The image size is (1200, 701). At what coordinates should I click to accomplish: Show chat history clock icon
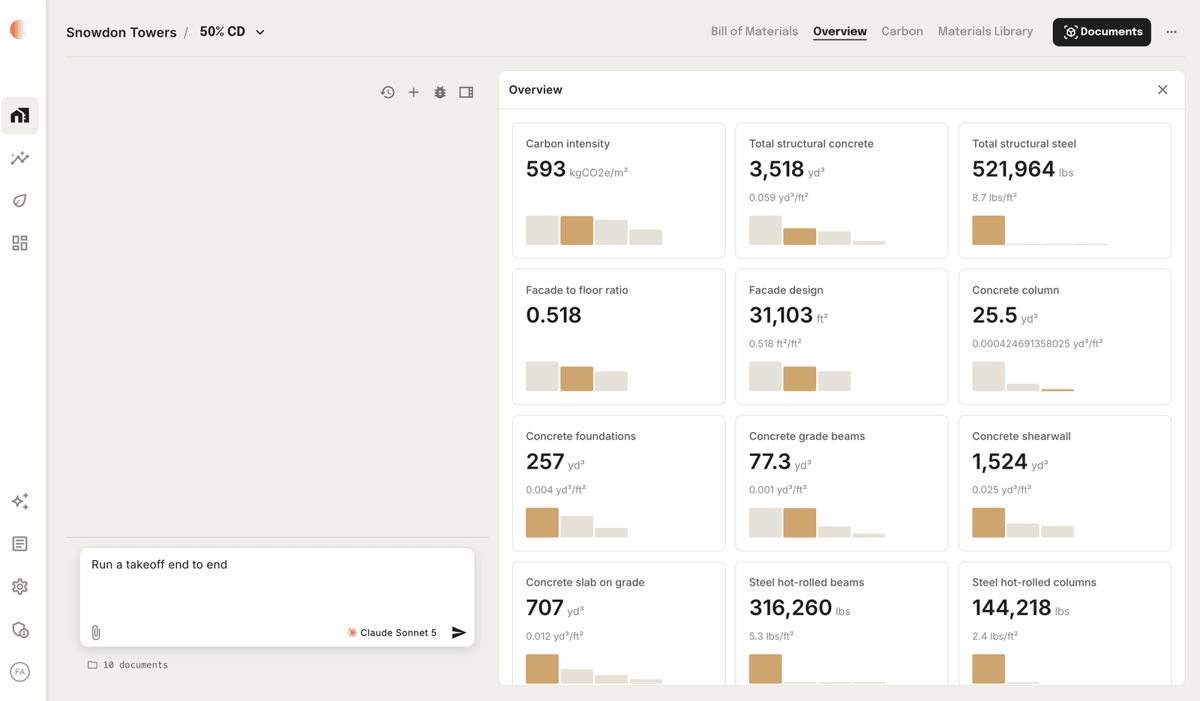coord(388,92)
